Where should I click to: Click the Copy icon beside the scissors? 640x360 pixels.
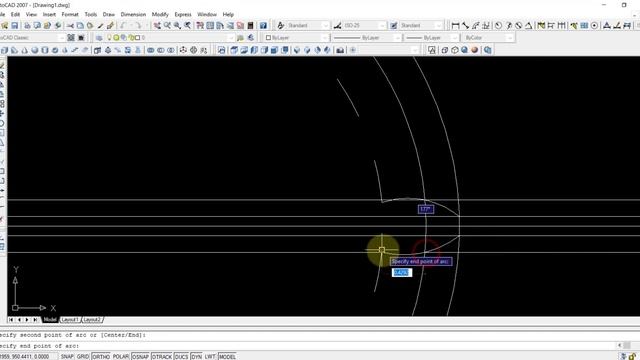click(x=80, y=25)
